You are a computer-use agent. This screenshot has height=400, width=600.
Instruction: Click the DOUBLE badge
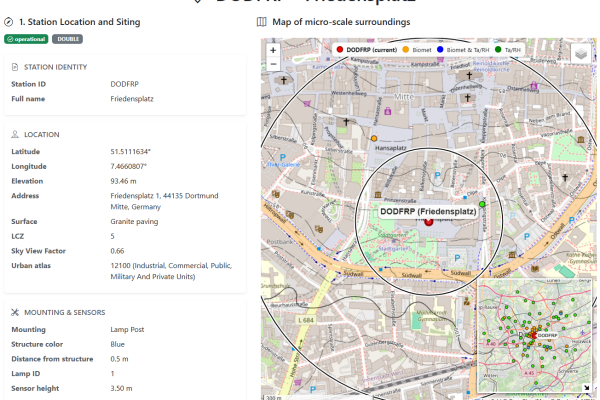click(x=67, y=39)
